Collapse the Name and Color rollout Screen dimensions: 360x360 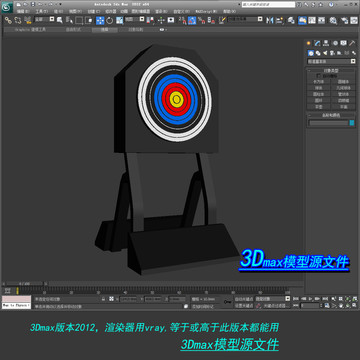[x=331, y=115]
